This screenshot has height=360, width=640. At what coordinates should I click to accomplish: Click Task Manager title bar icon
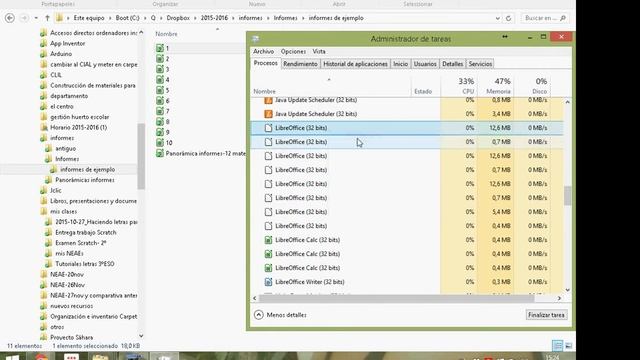point(256,39)
